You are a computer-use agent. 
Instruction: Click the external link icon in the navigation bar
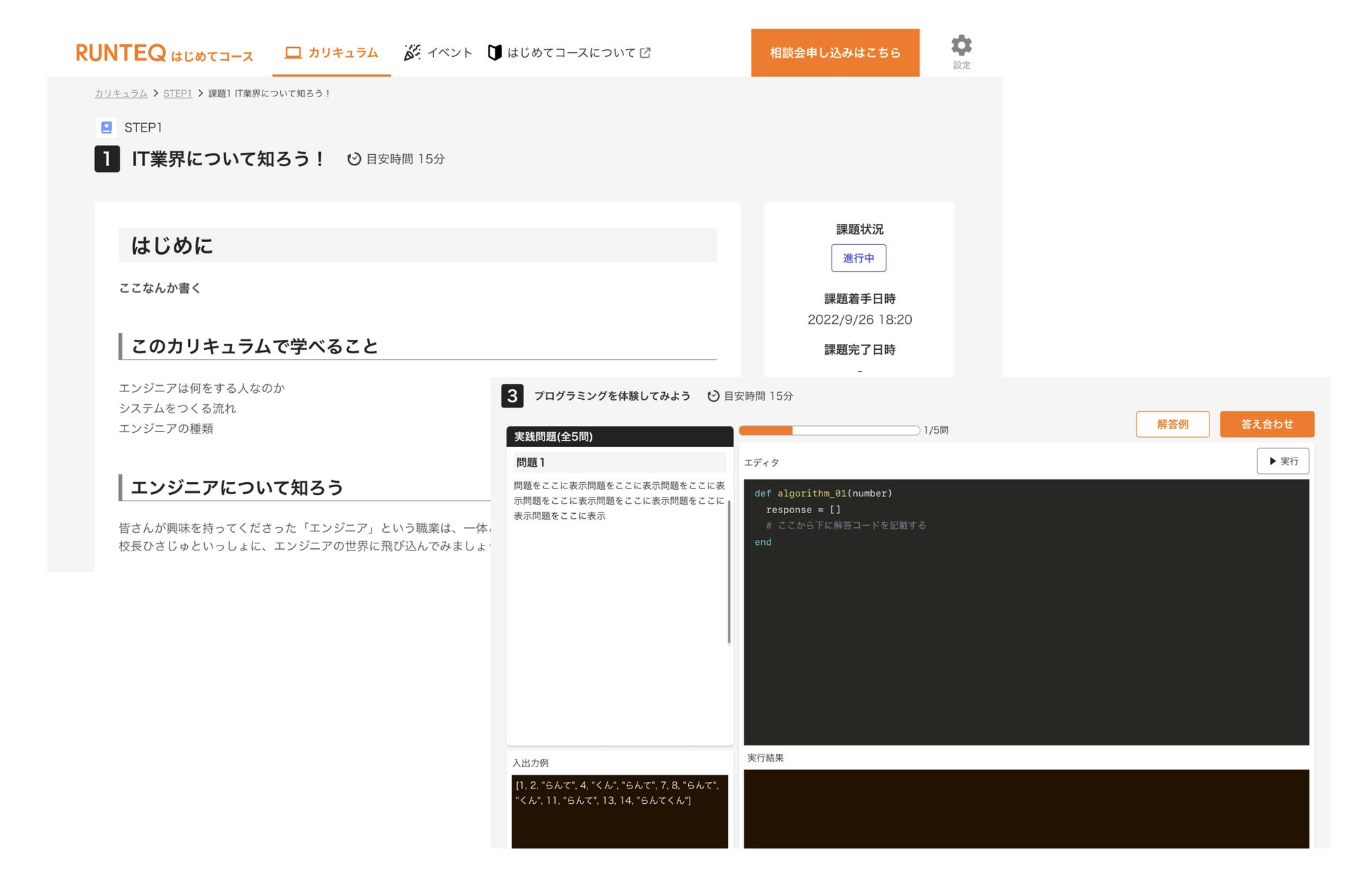click(x=645, y=53)
